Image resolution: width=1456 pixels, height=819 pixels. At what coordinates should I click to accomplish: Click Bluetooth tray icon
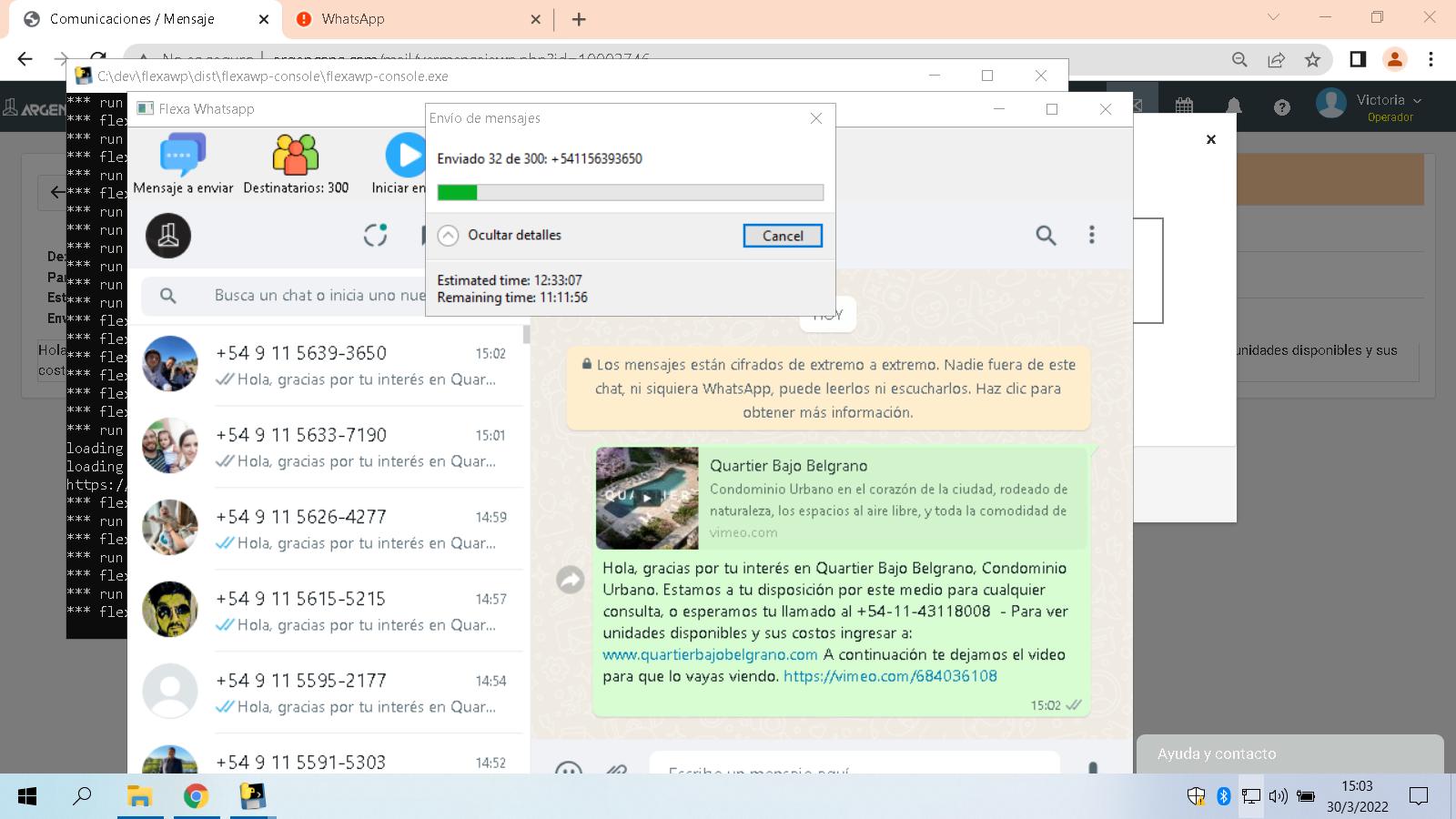(1224, 796)
